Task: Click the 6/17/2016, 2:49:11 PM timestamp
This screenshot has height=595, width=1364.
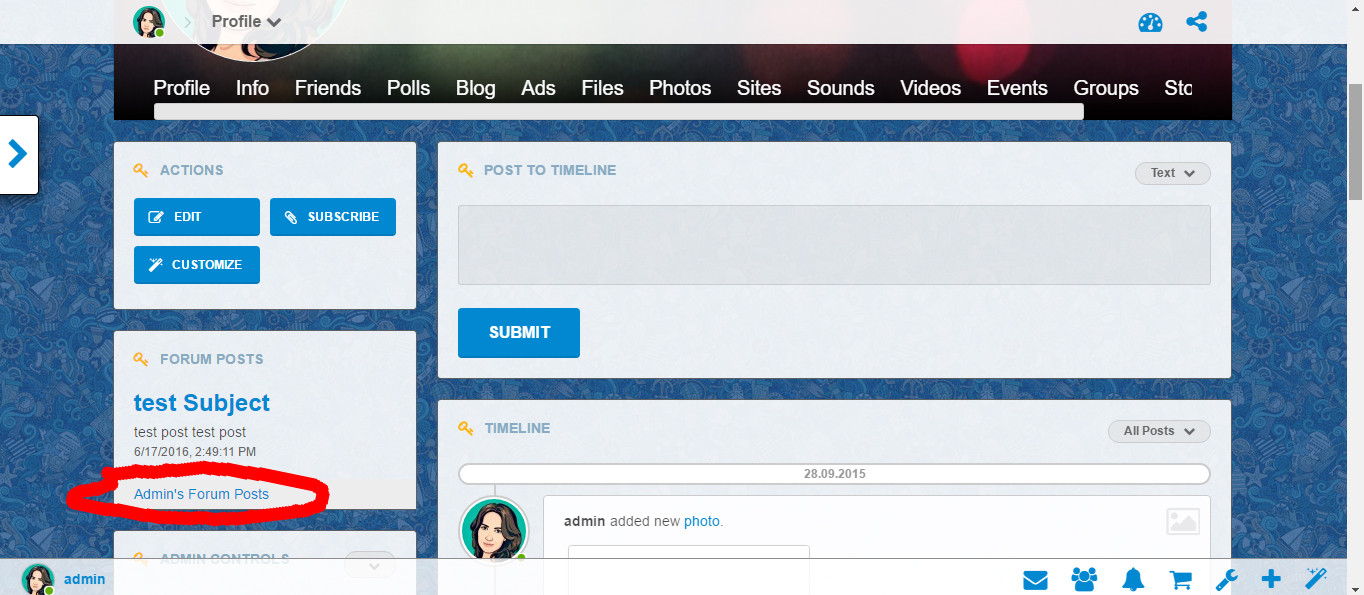Action: [x=195, y=452]
